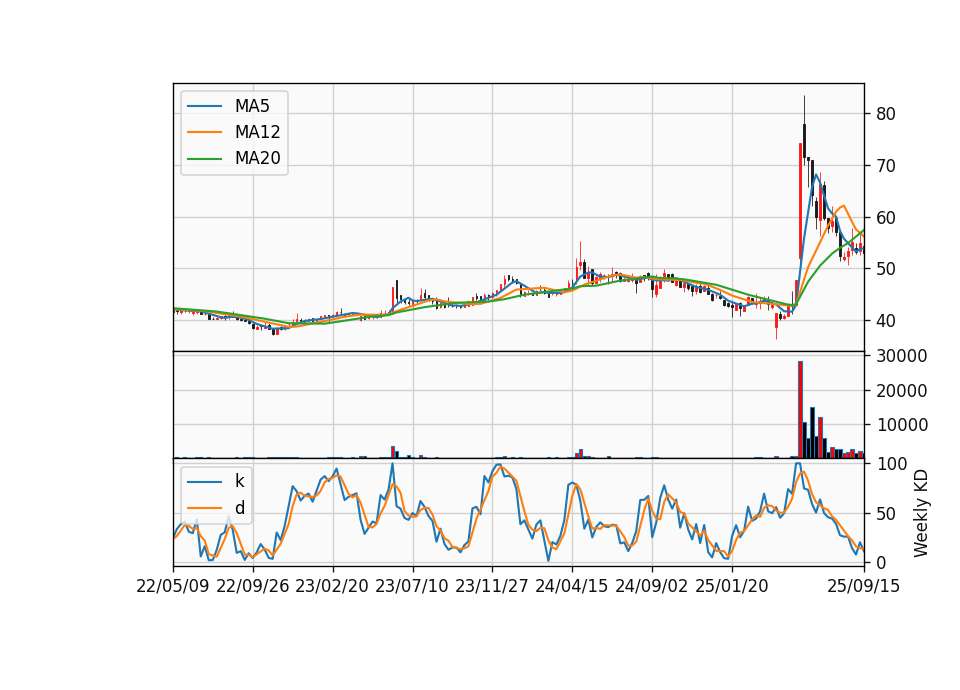
Task: Click the volume axis value 10000
Action: pos(901,425)
